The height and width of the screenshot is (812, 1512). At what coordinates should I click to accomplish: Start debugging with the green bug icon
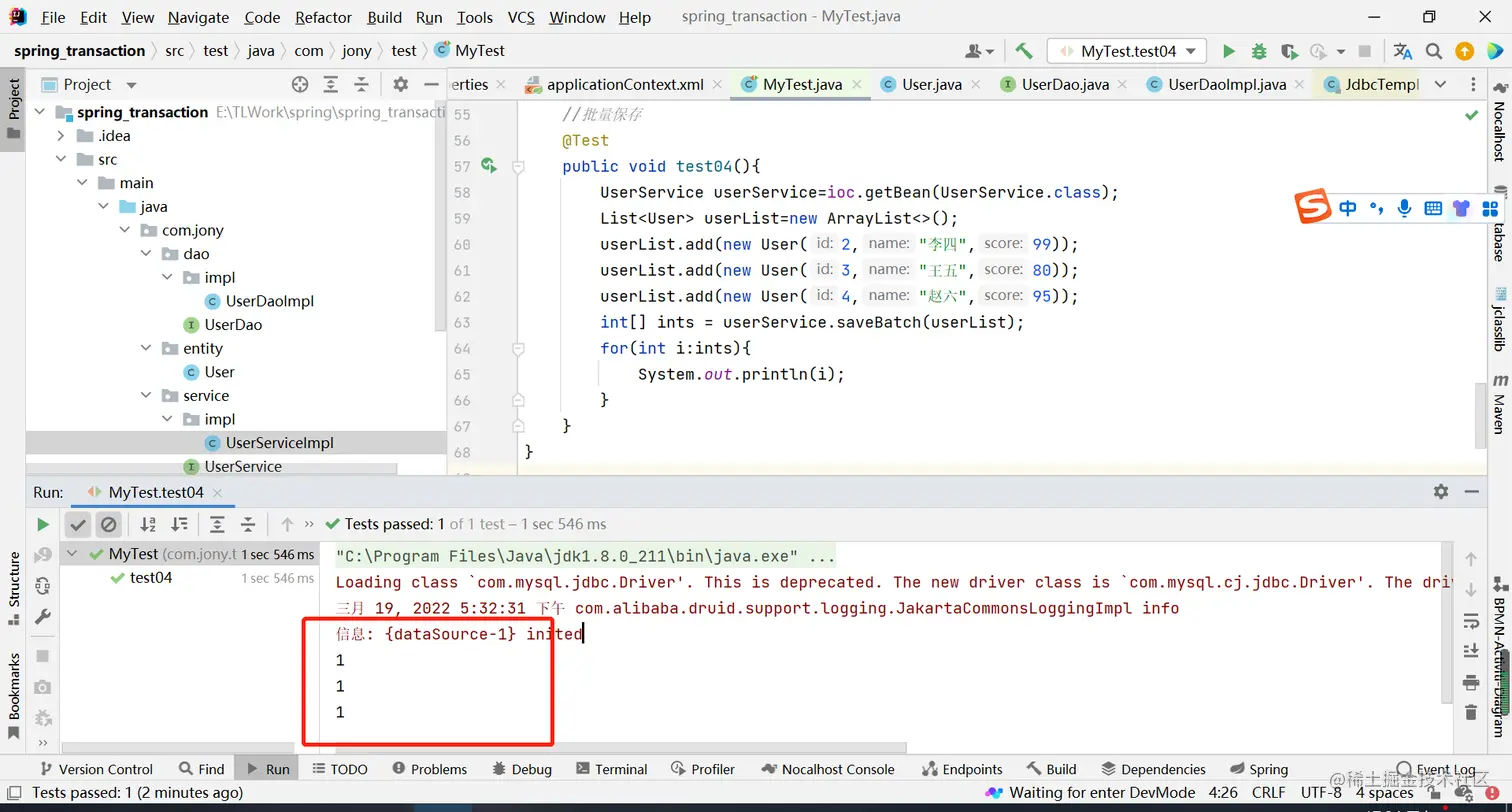[x=1259, y=51]
